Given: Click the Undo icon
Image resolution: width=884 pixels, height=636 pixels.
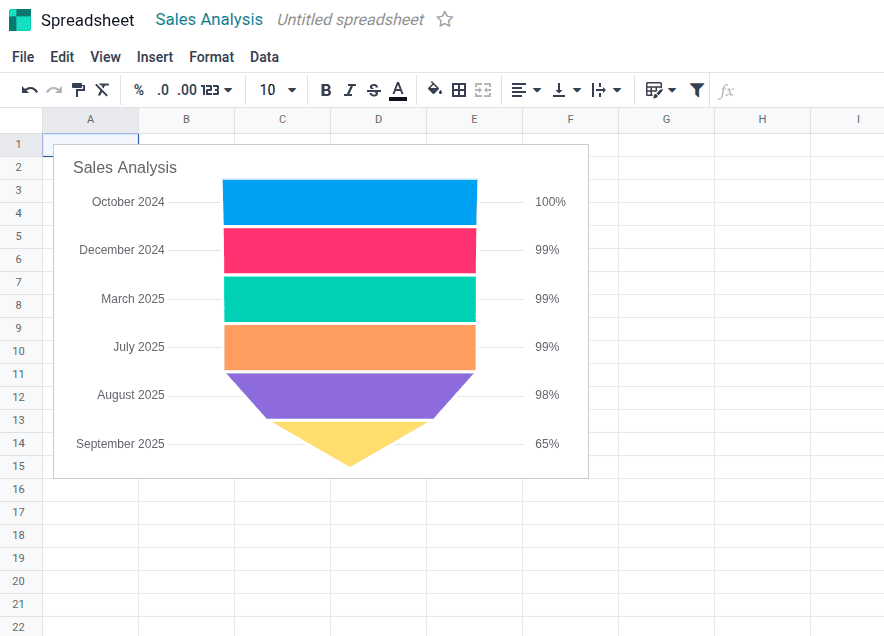Looking at the screenshot, I should (29, 90).
